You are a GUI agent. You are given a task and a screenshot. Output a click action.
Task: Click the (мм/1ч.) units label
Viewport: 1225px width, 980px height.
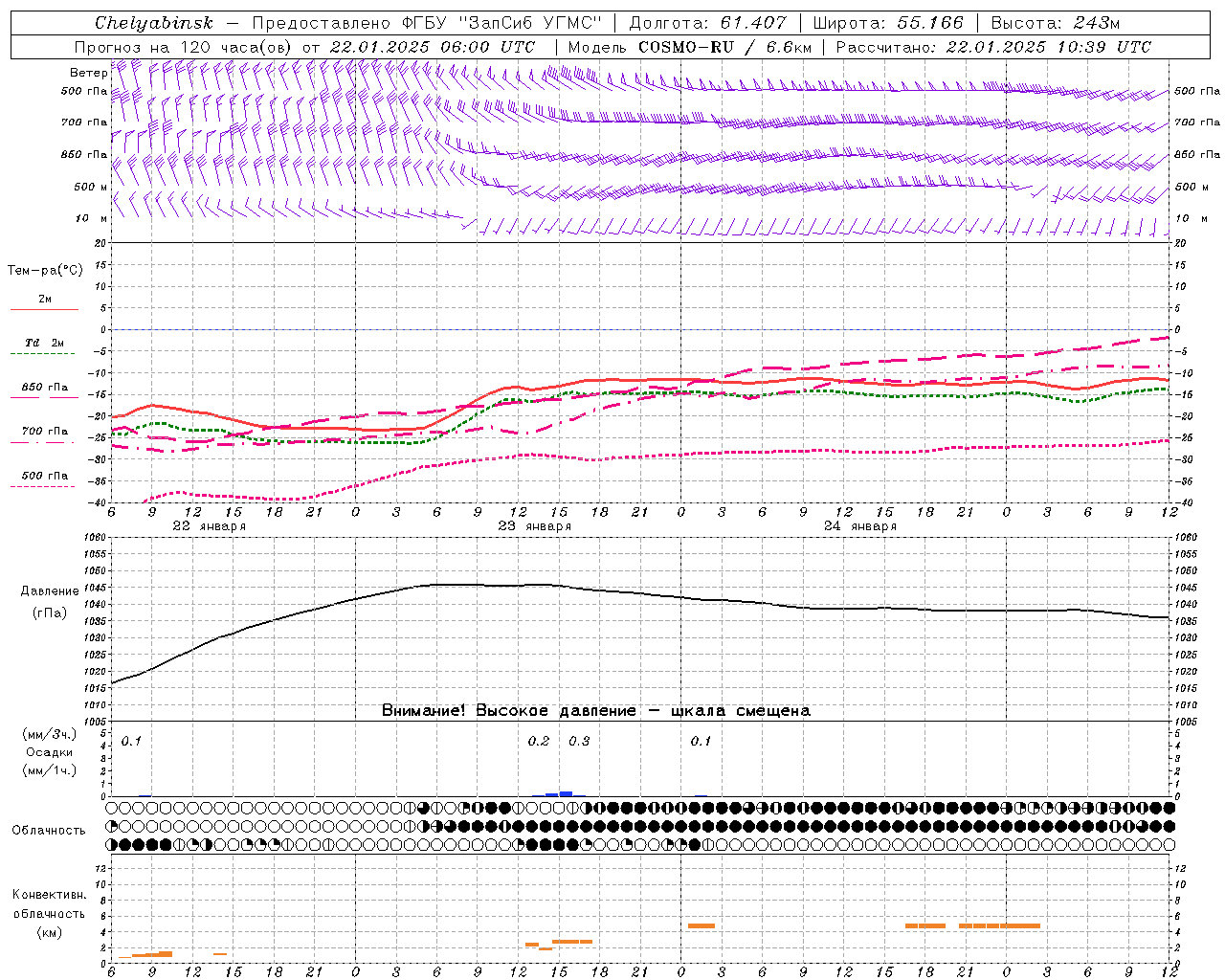[50, 770]
